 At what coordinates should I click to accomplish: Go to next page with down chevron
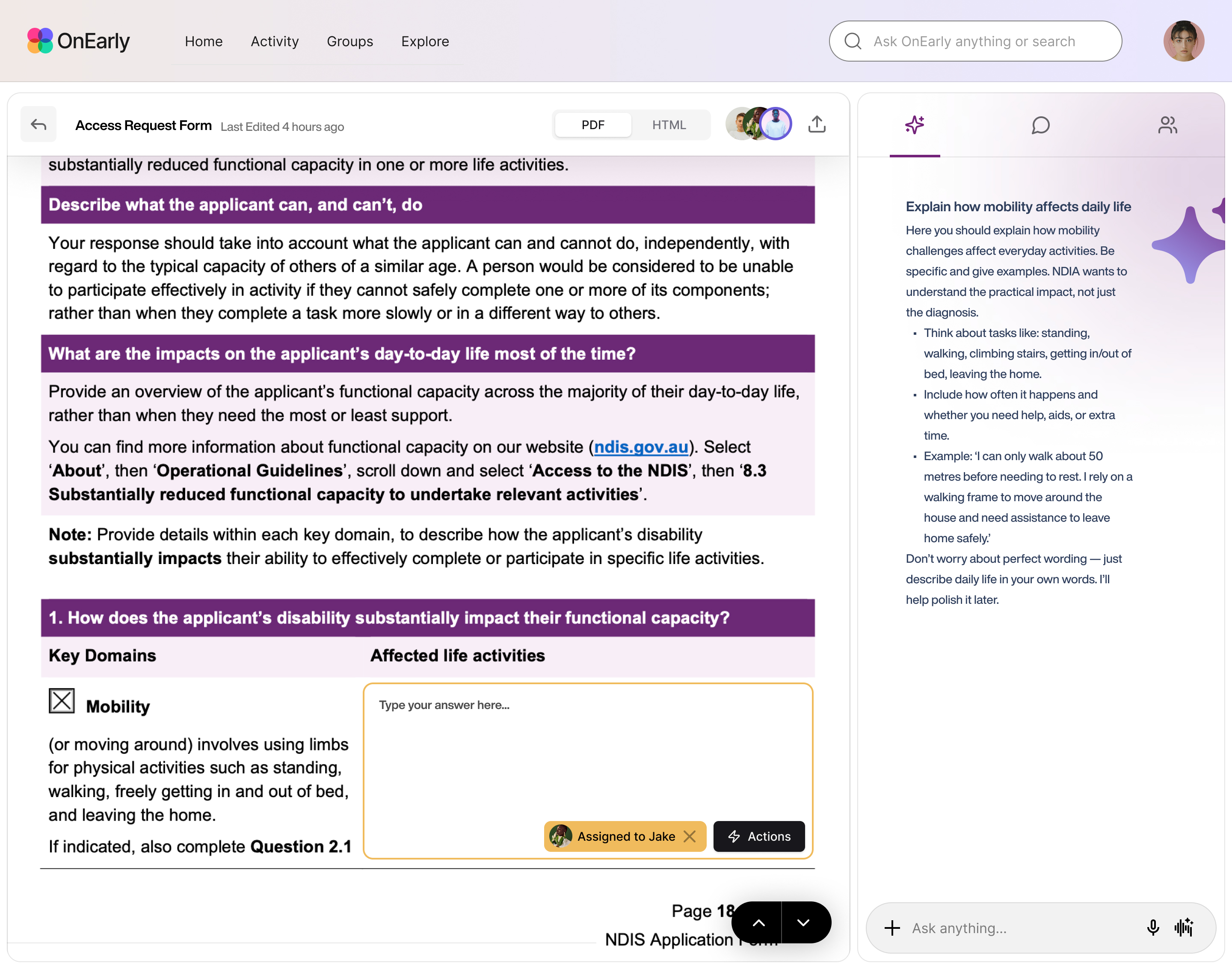click(803, 922)
